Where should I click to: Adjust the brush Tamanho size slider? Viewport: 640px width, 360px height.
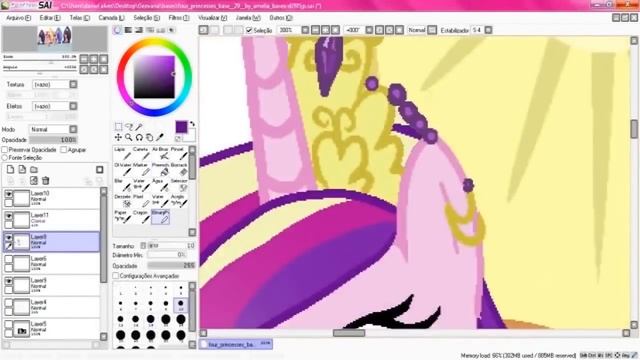pyautogui.click(x=171, y=246)
